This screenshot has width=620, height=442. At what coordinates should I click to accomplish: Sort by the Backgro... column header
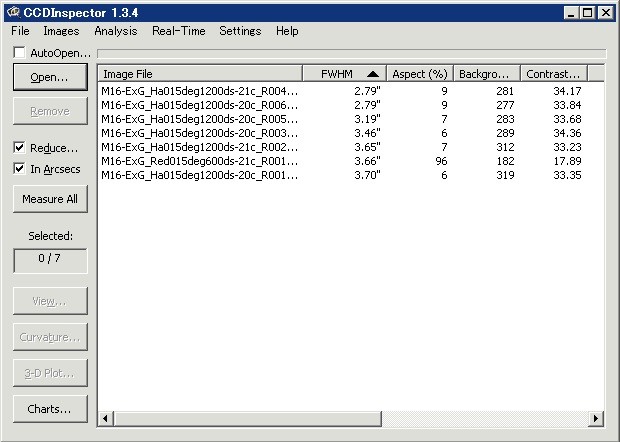(487, 74)
